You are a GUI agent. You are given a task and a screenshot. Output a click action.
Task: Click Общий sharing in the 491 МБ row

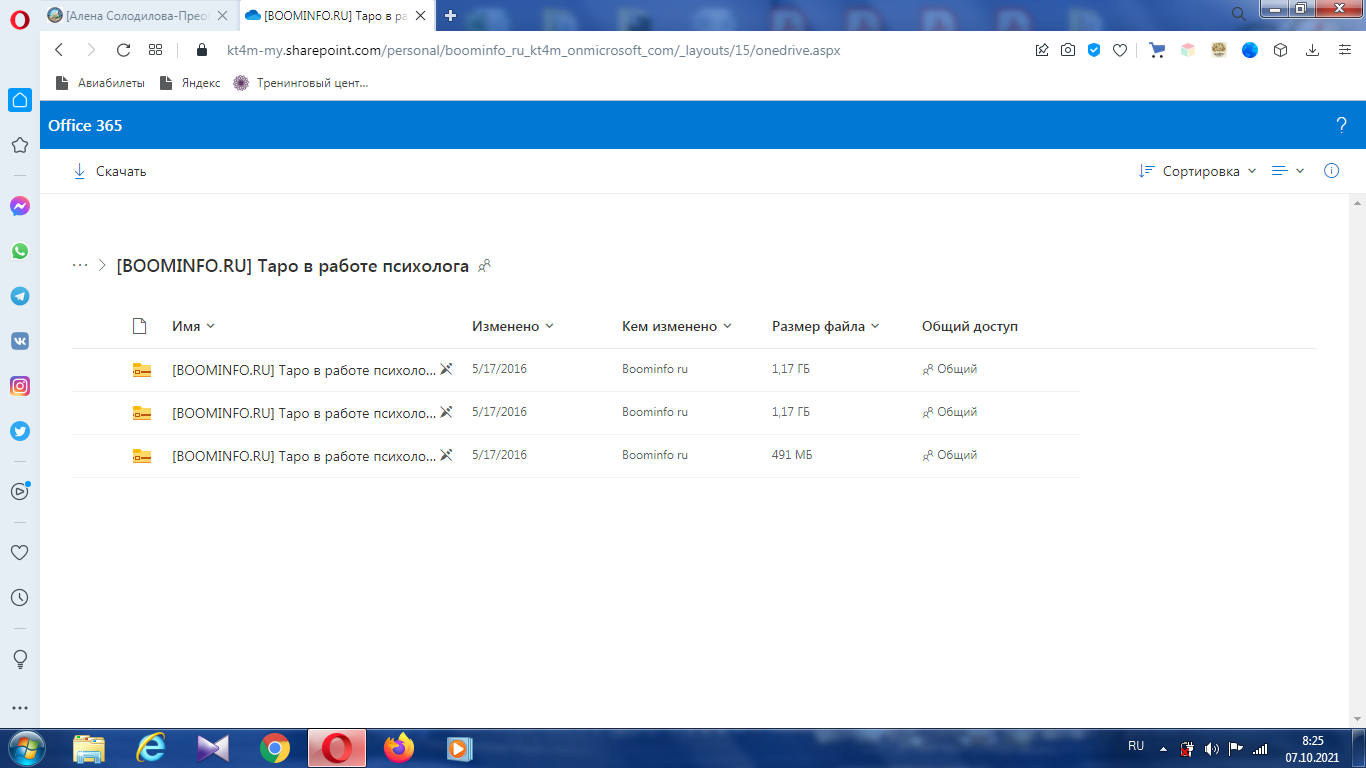click(950, 455)
